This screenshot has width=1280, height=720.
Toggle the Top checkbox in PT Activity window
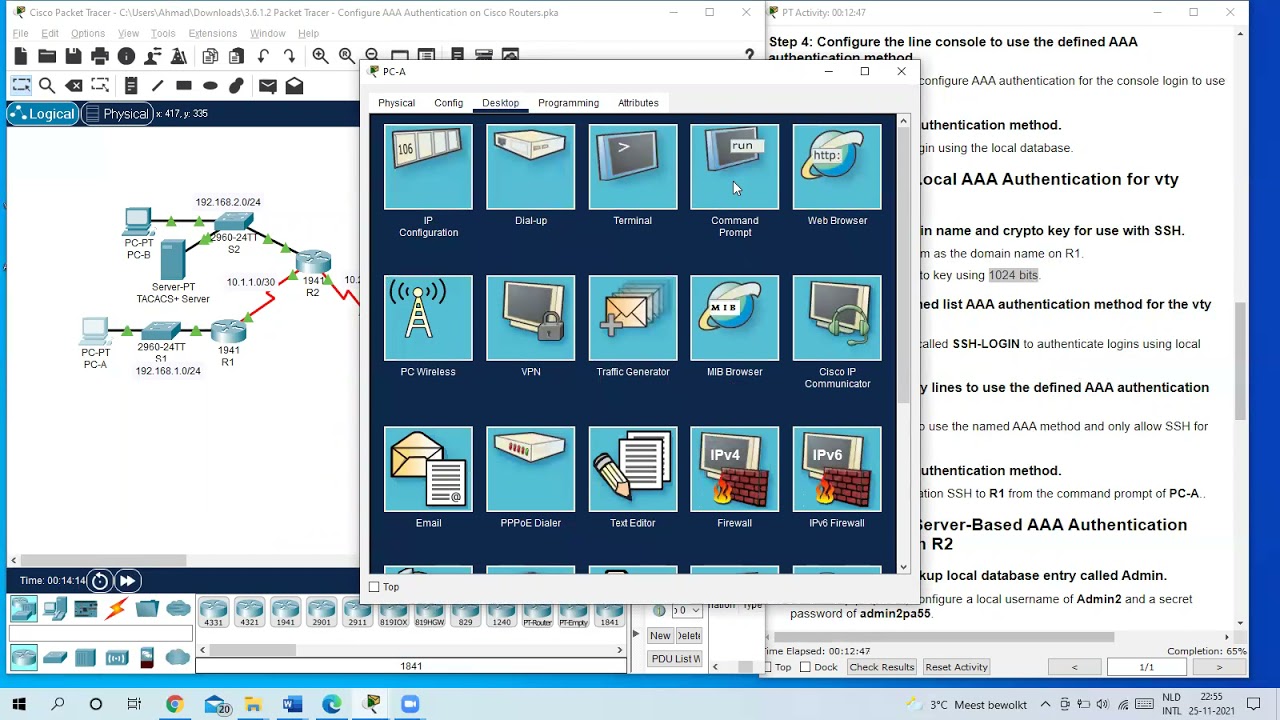tap(768, 667)
